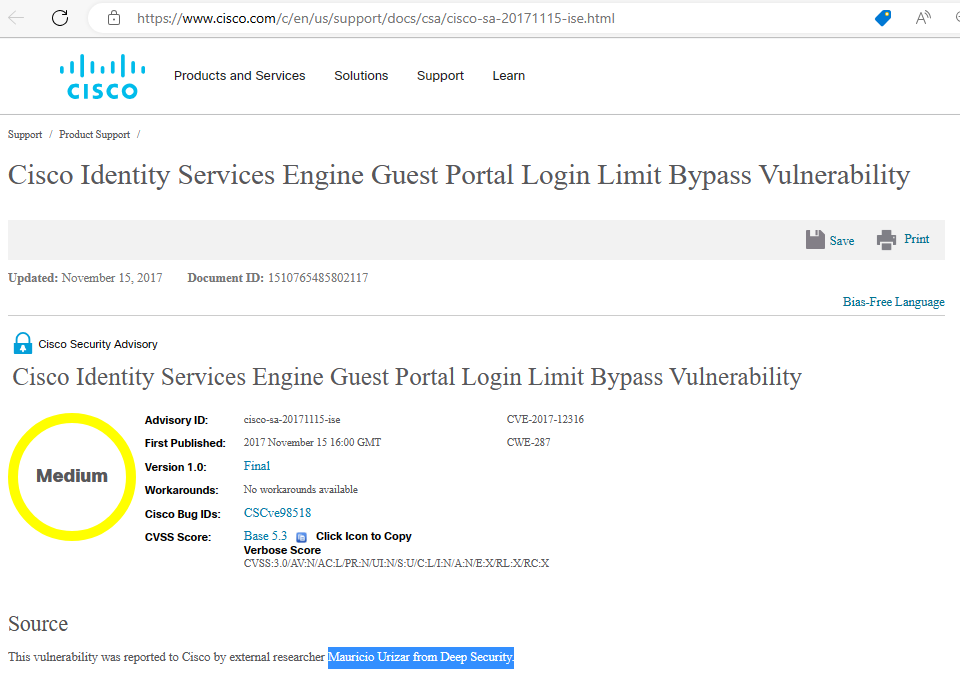
Task: Click the 'Cisco Bug IDs:' label
Action: tap(182, 514)
